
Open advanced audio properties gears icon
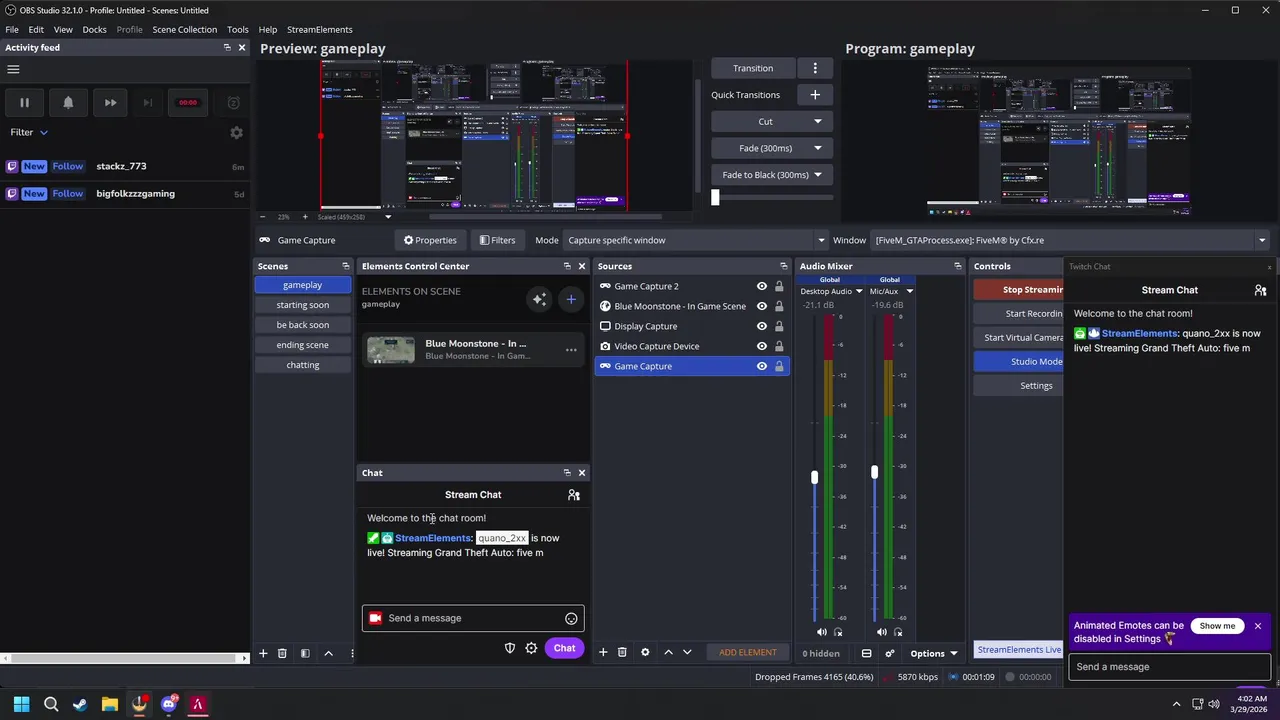889,653
